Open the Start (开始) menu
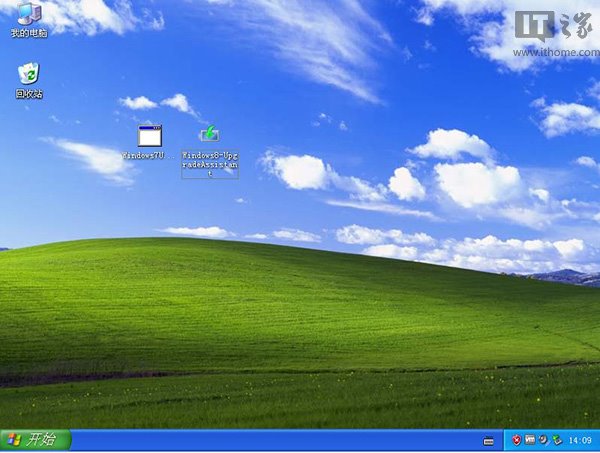 pyautogui.click(x=35, y=440)
